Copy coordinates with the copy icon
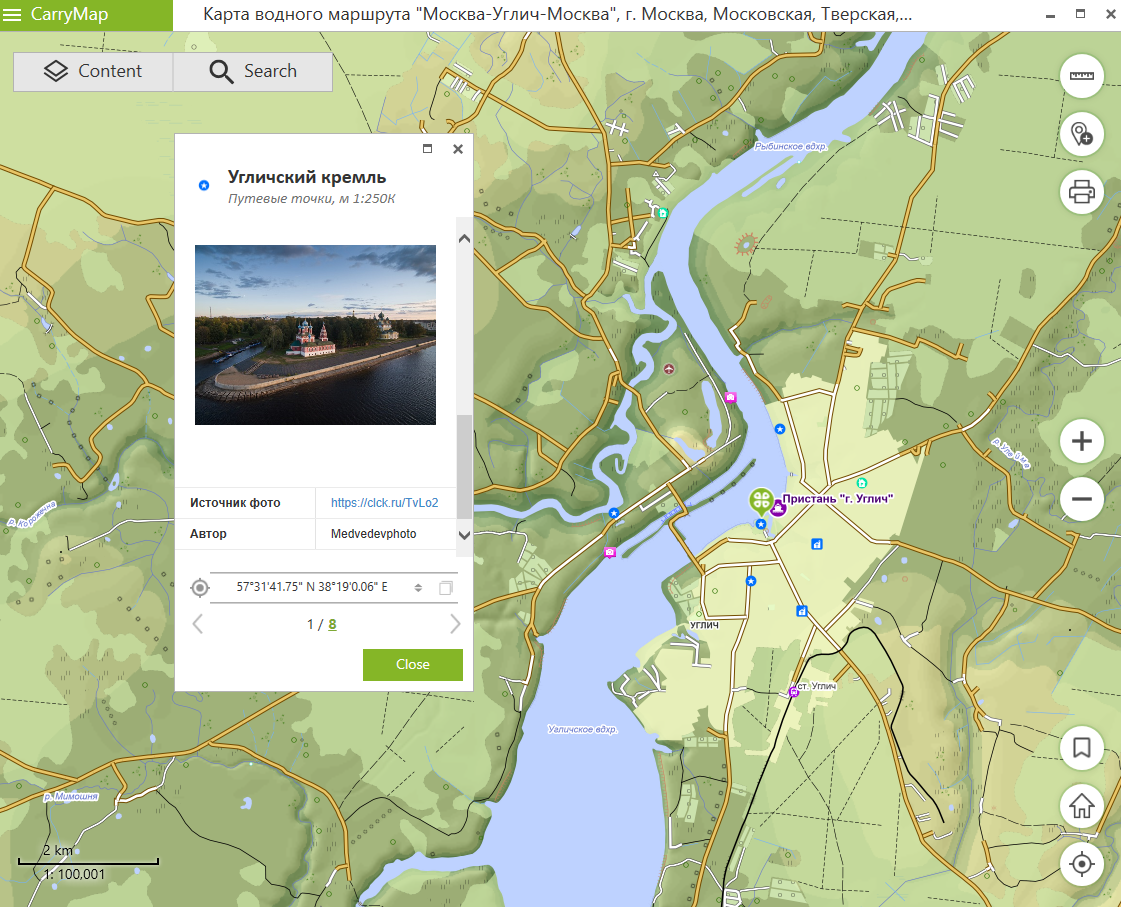Image resolution: width=1121 pixels, height=907 pixels. pos(447,588)
